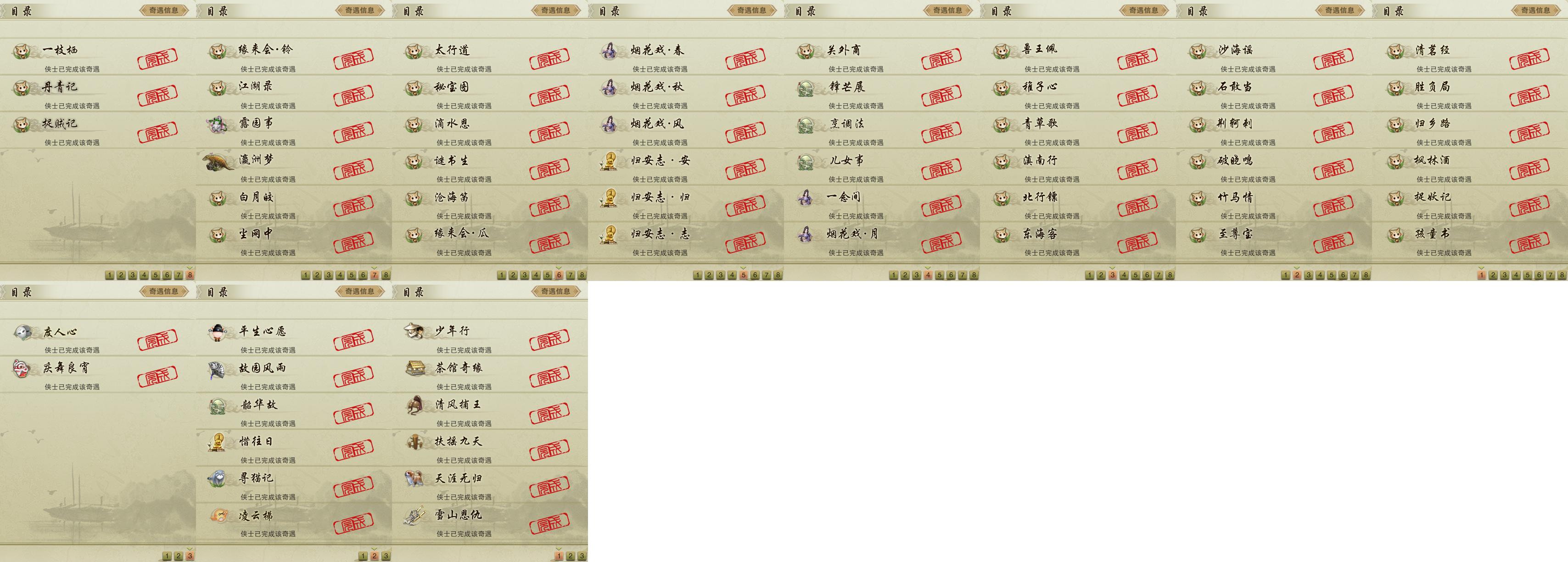Open the lion dance icon for 庆舞良宵
Screen dimensions: 1568x562
pyautogui.click(x=22, y=368)
